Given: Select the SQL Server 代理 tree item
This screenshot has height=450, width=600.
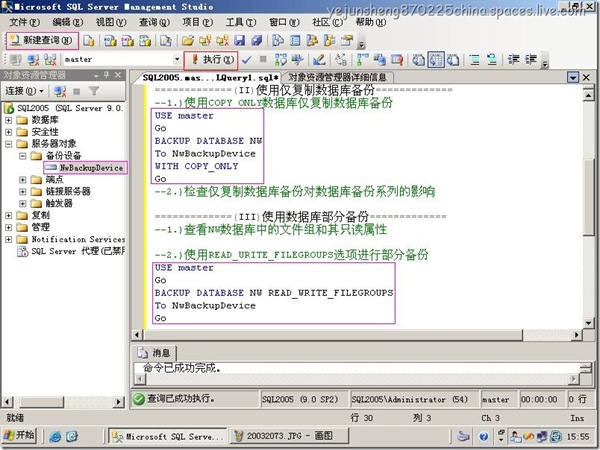Looking at the screenshot, I should [78, 251].
